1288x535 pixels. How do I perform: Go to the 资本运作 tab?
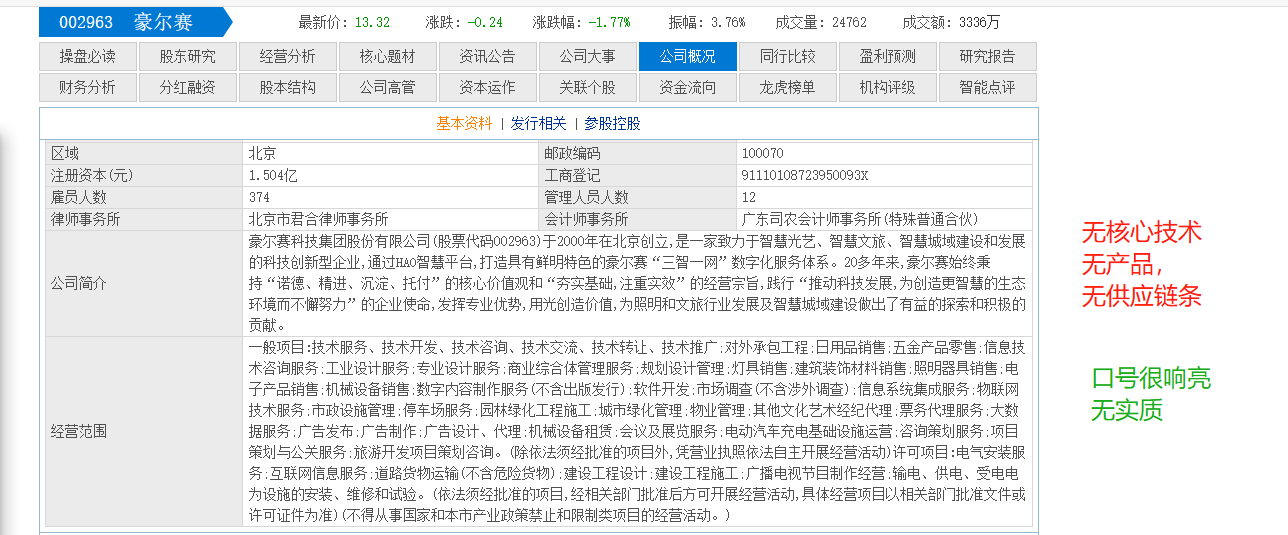tap(488, 87)
